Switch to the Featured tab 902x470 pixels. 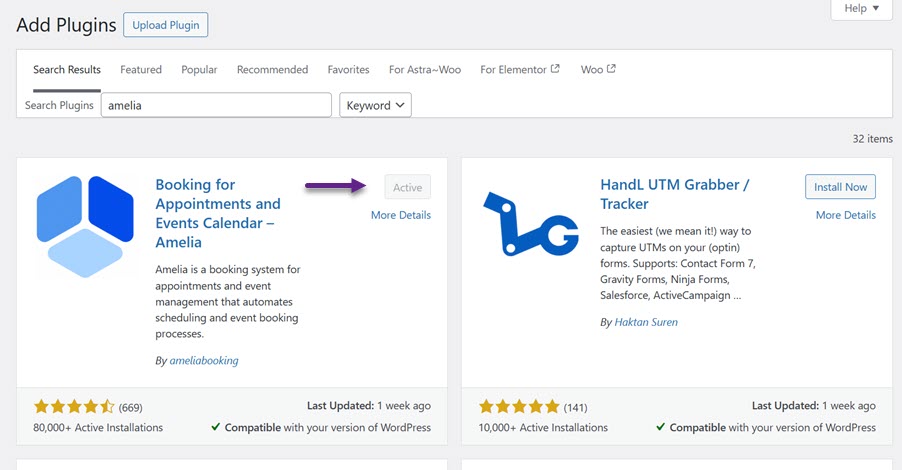141,70
